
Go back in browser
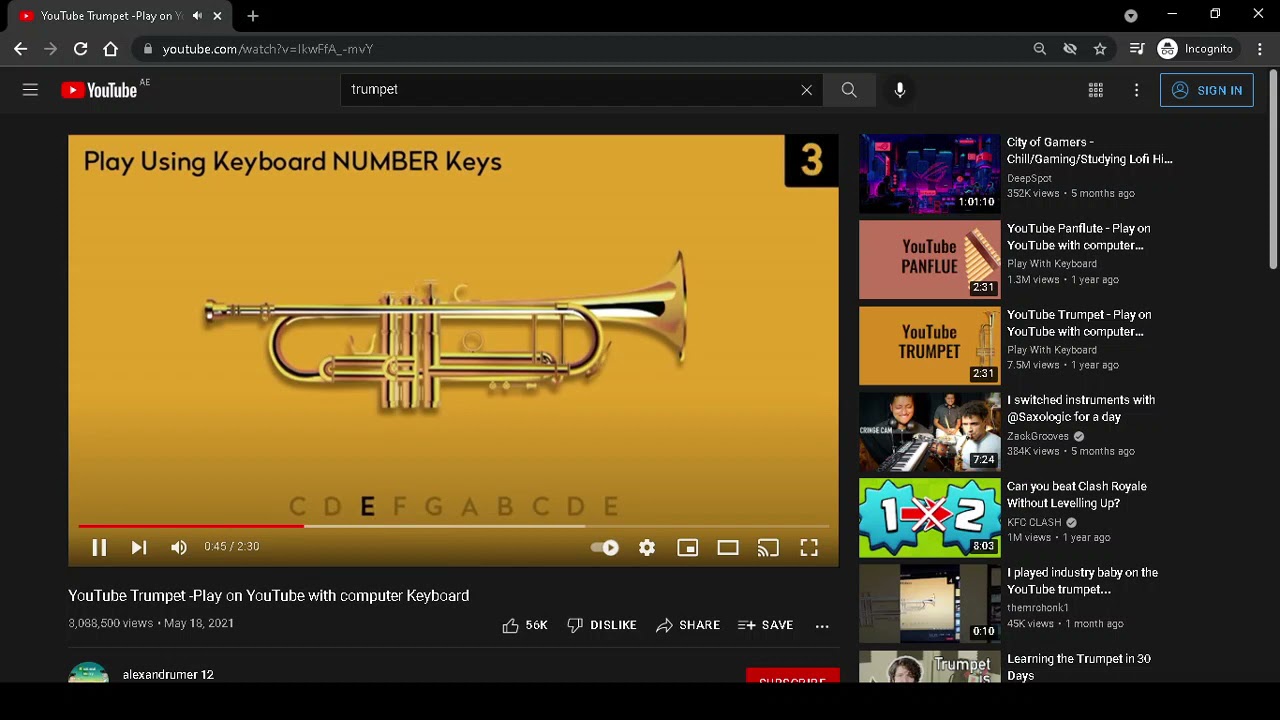pyautogui.click(x=21, y=49)
